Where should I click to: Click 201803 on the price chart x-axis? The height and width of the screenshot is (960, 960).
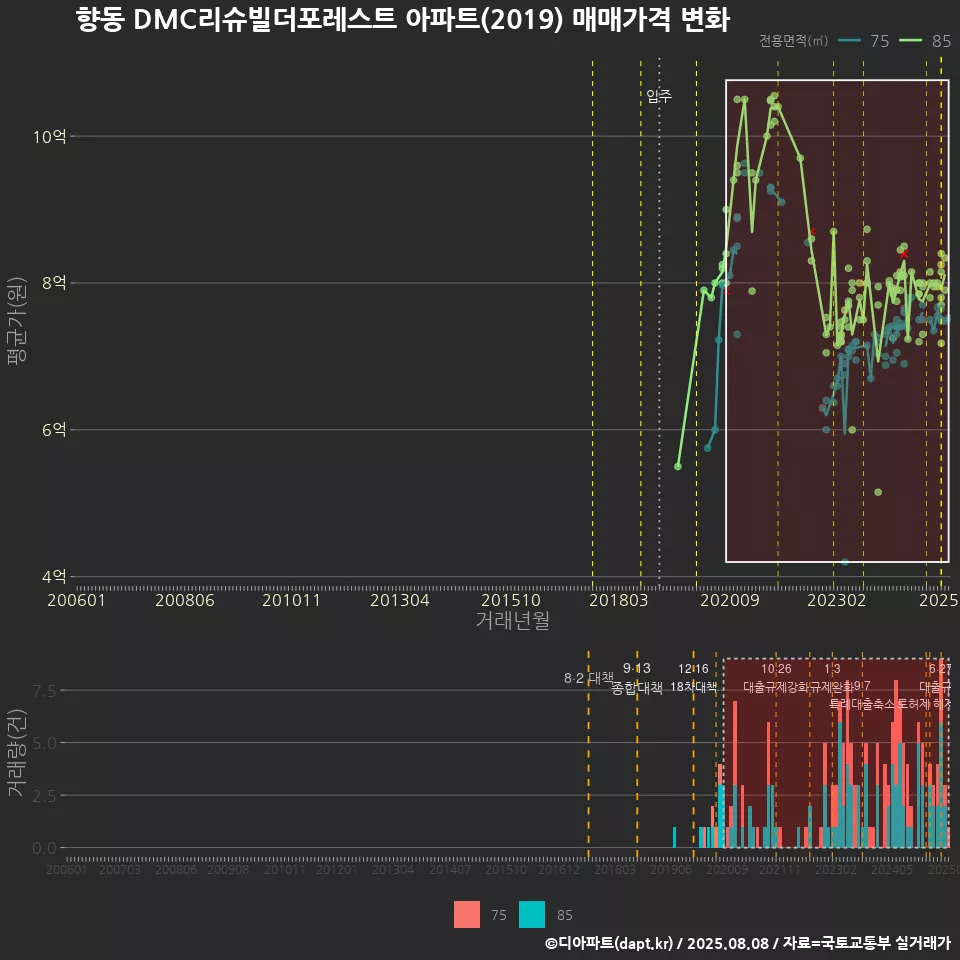(x=618, y=600)
